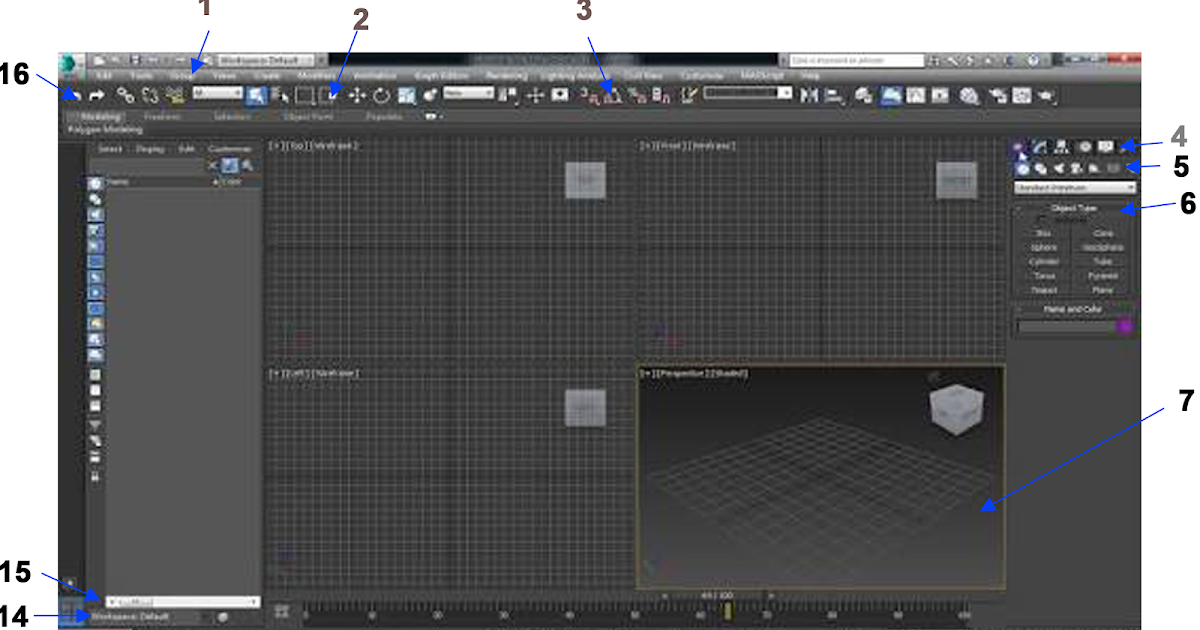This screenshot has width=1200, height=630.
Task: Open the Help menu
Action: (x=809, y=76)
